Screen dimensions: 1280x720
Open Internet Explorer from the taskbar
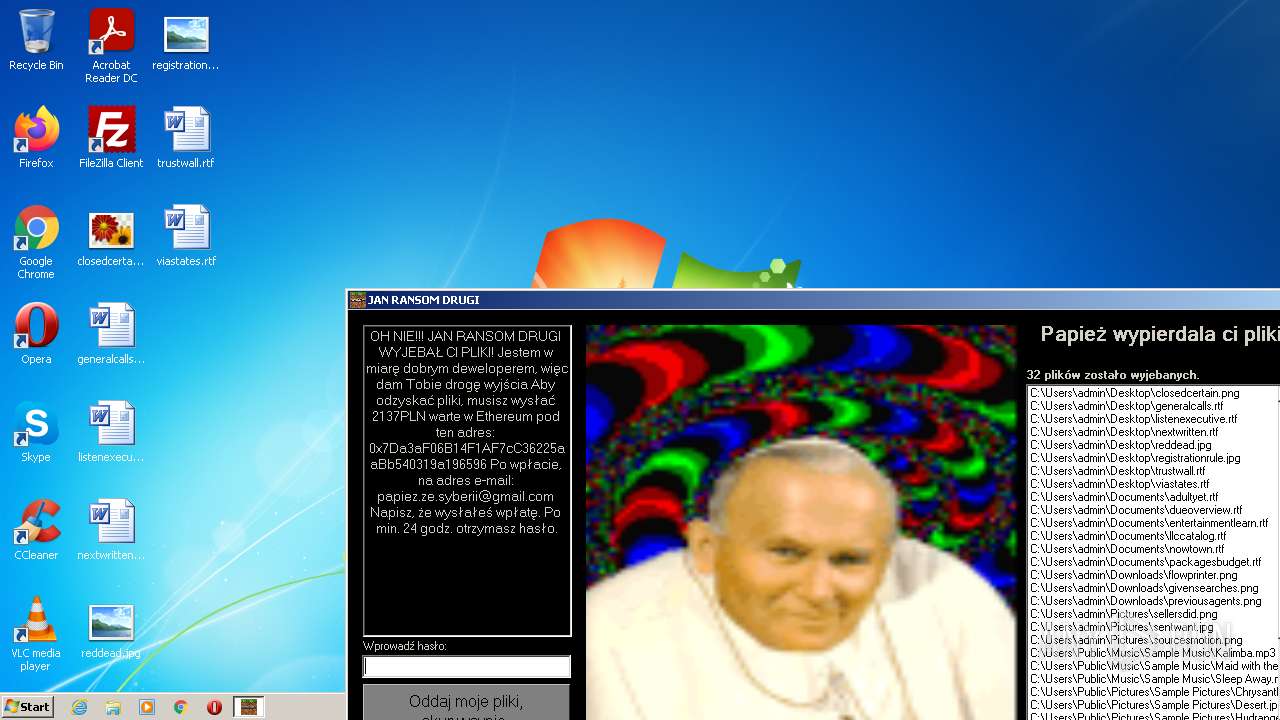79,707
